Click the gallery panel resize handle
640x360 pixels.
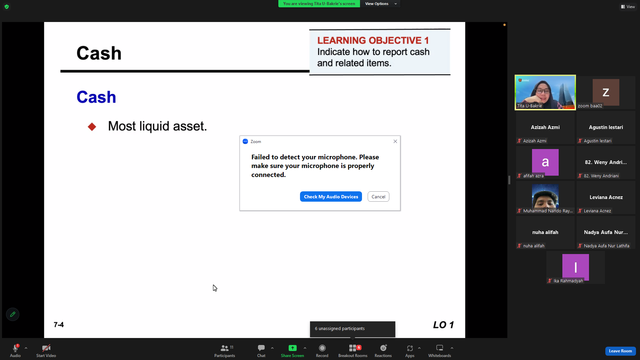pyautogui.click(x=509, y=180)
